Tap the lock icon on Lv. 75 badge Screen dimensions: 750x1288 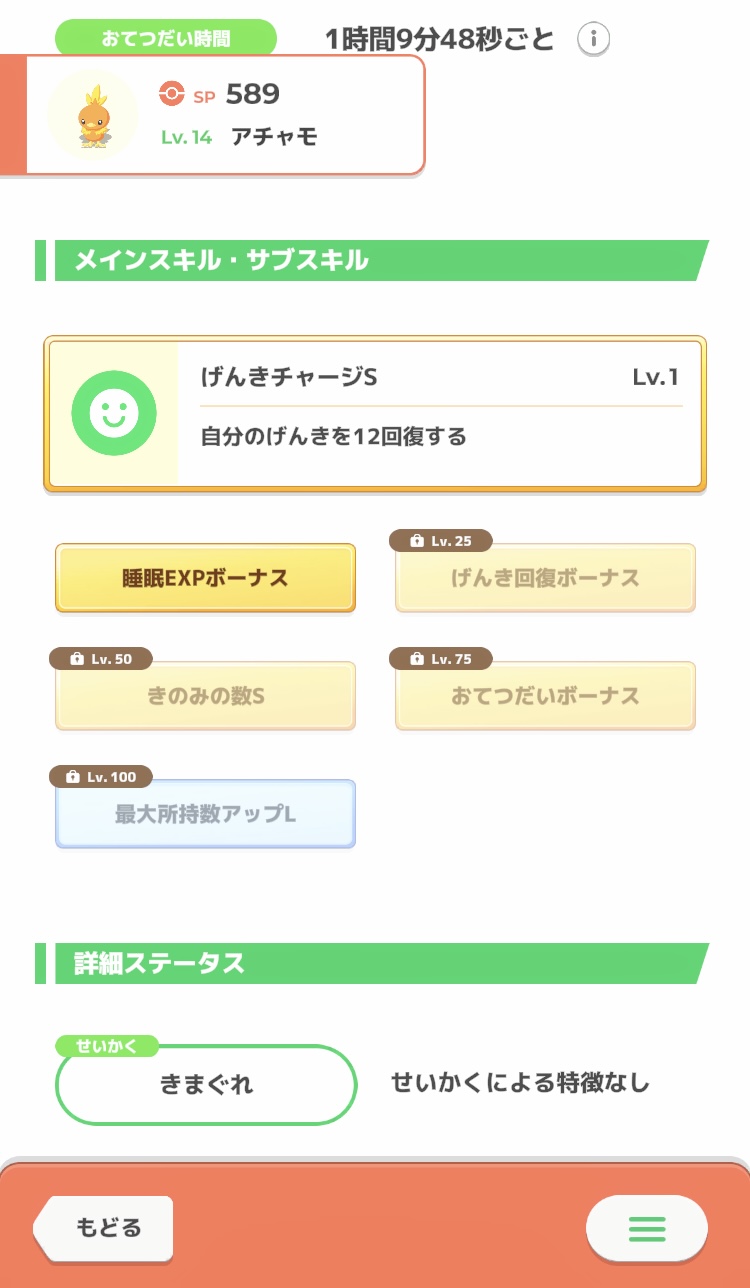(417, 659)
